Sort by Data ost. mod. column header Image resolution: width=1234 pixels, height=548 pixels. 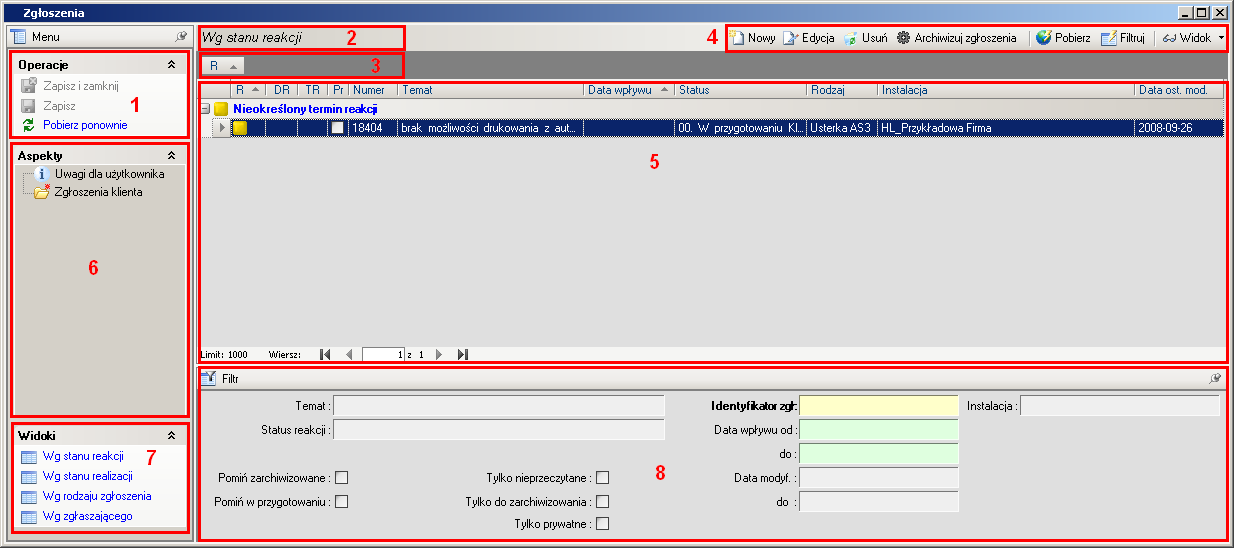click(1180, 90)
